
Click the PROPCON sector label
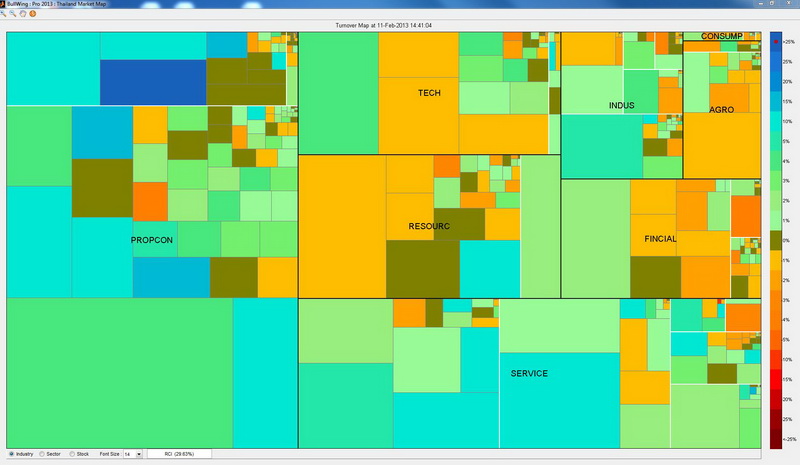[153, 241]
